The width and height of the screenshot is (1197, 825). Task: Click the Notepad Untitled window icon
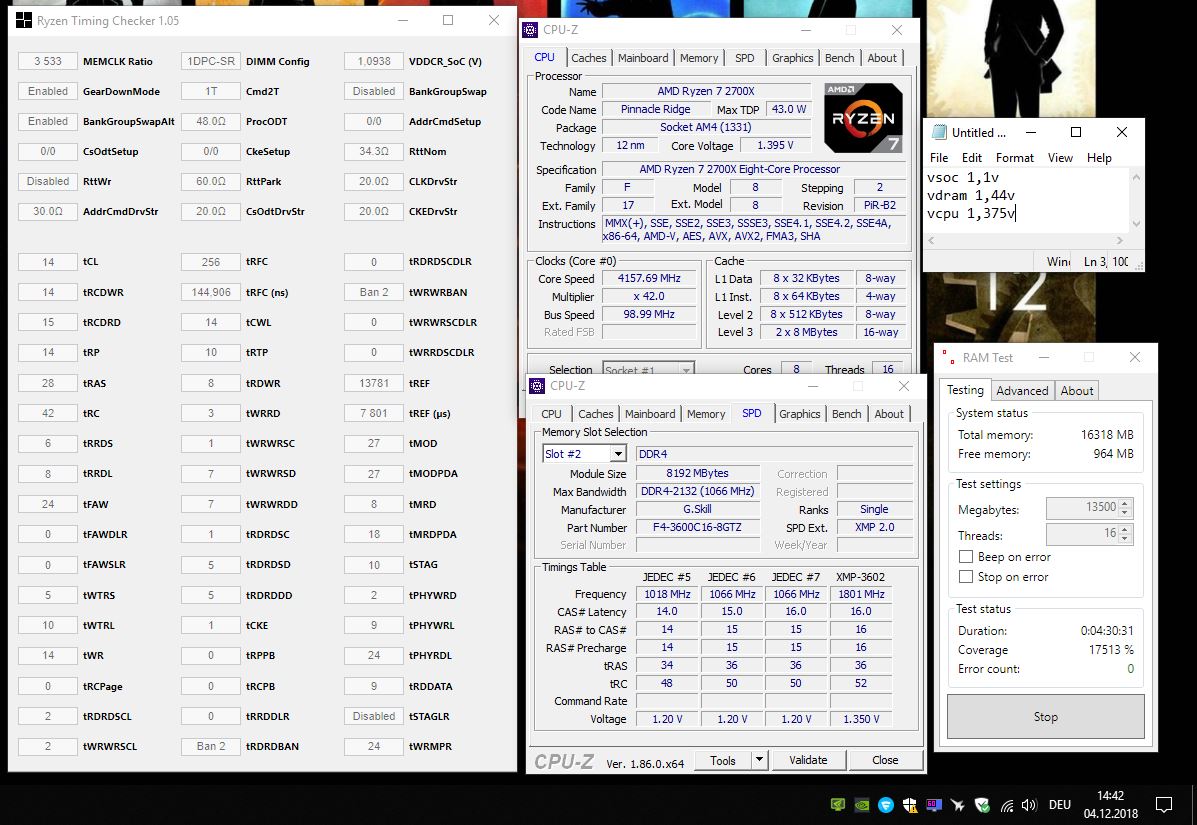939,132
